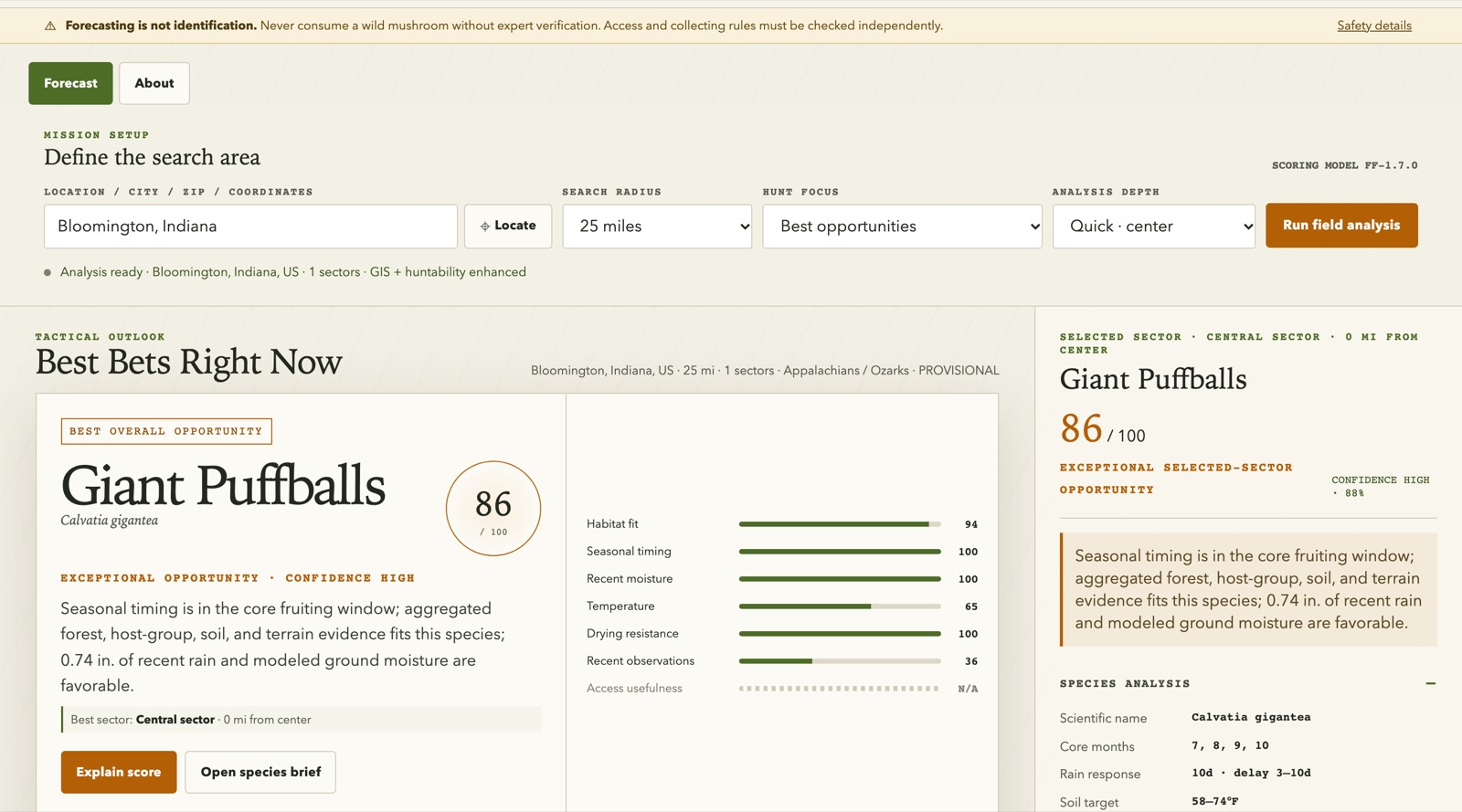Click the Giant Puffballs heading in sector panel

coord(1153,379)
